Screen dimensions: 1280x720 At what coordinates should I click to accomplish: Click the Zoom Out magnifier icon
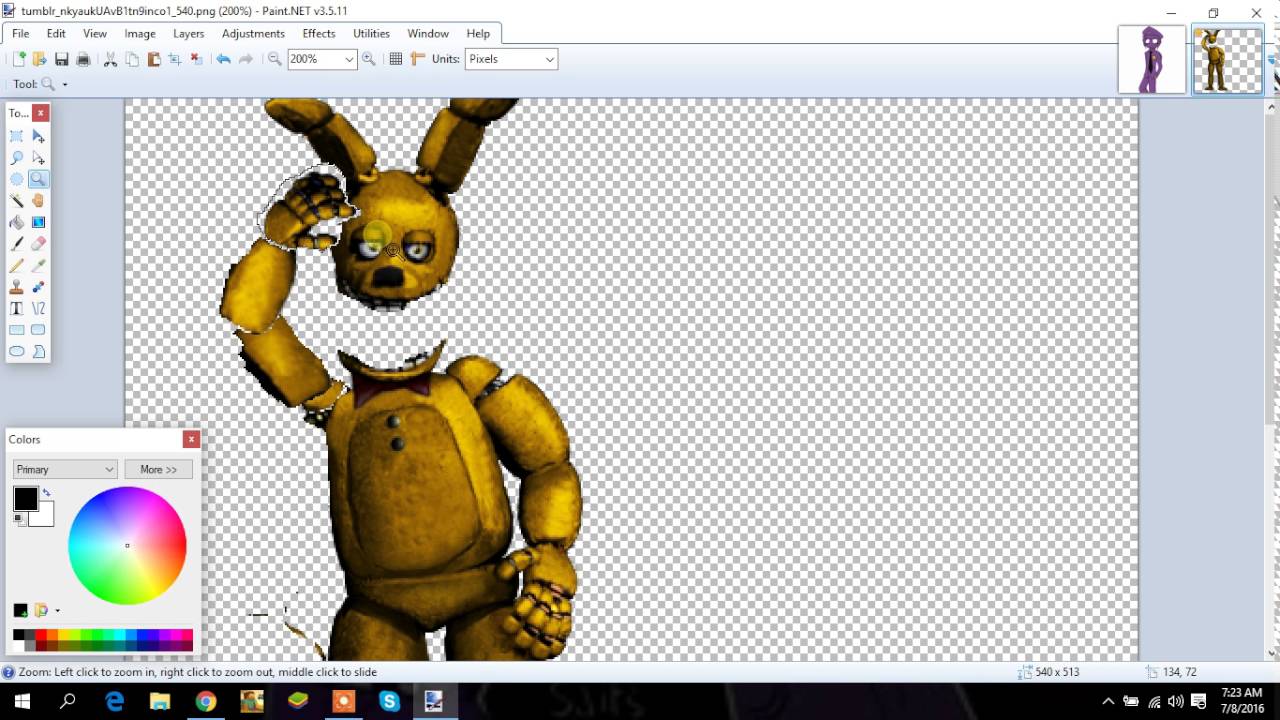point(274,59)
